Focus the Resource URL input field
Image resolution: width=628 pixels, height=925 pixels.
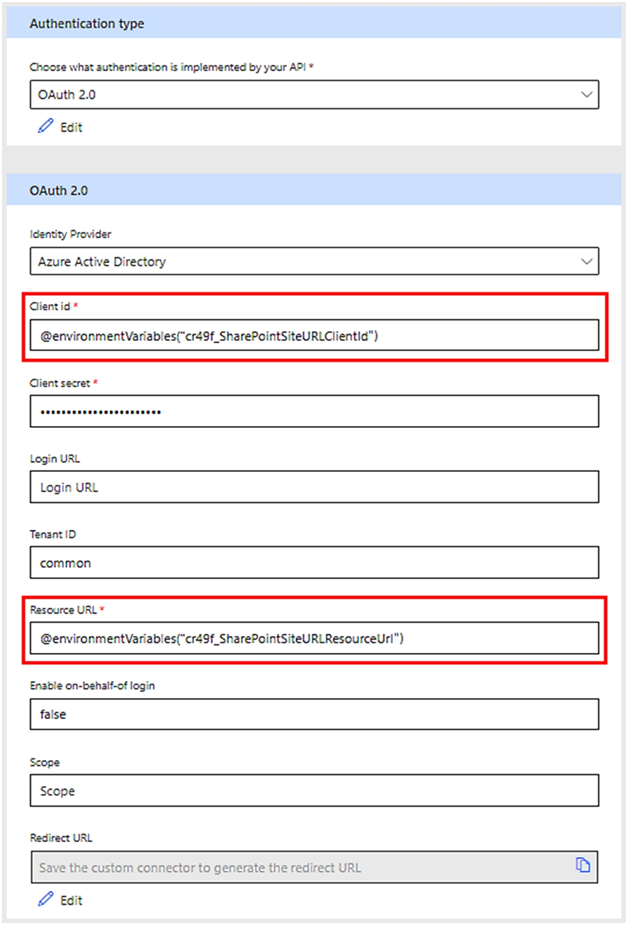(x=314, y=638)
